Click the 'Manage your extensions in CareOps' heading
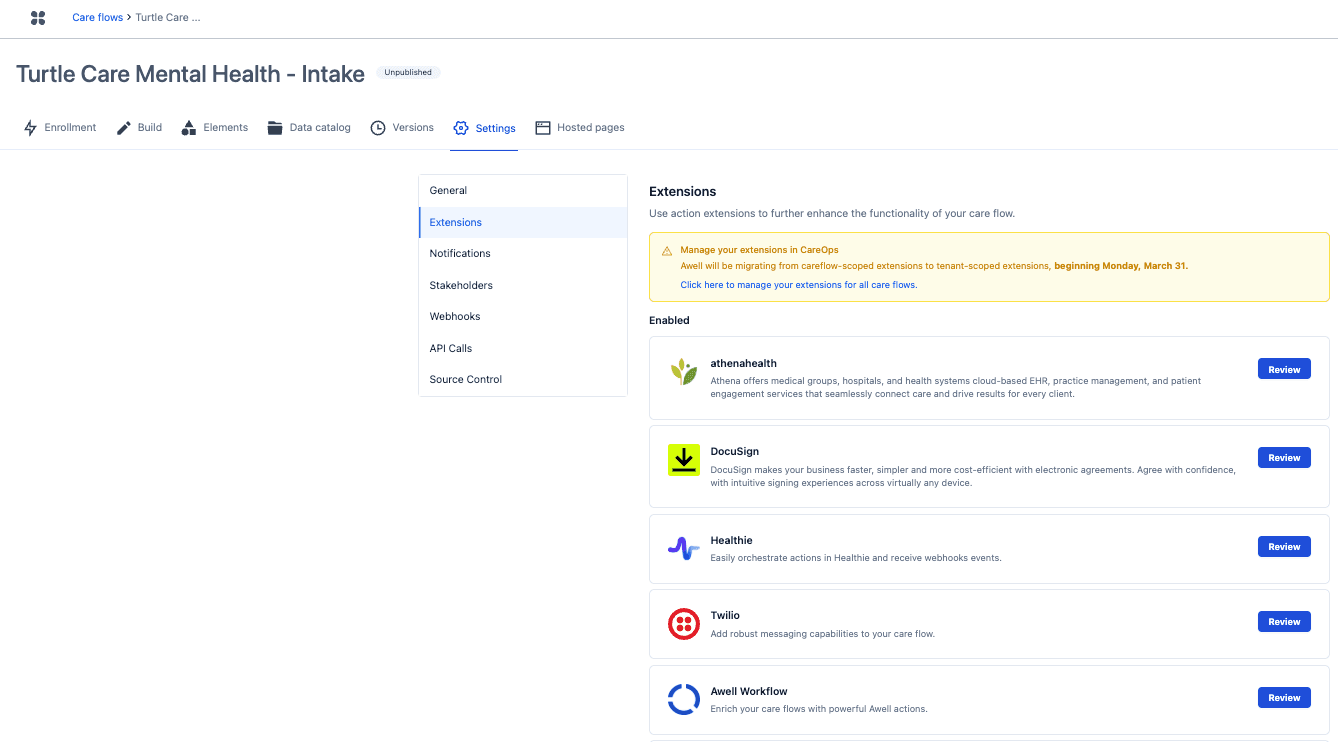Viewport: 1338px width, 742px height. pos(759,250)
